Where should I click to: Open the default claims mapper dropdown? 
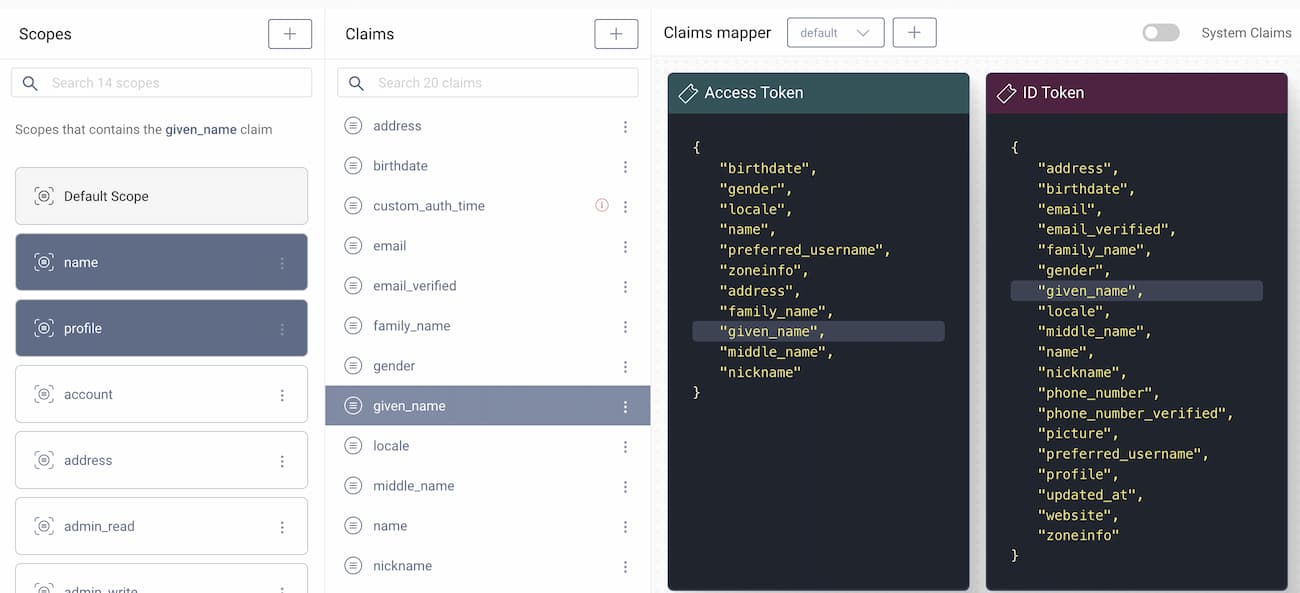[x=835, y=33]
